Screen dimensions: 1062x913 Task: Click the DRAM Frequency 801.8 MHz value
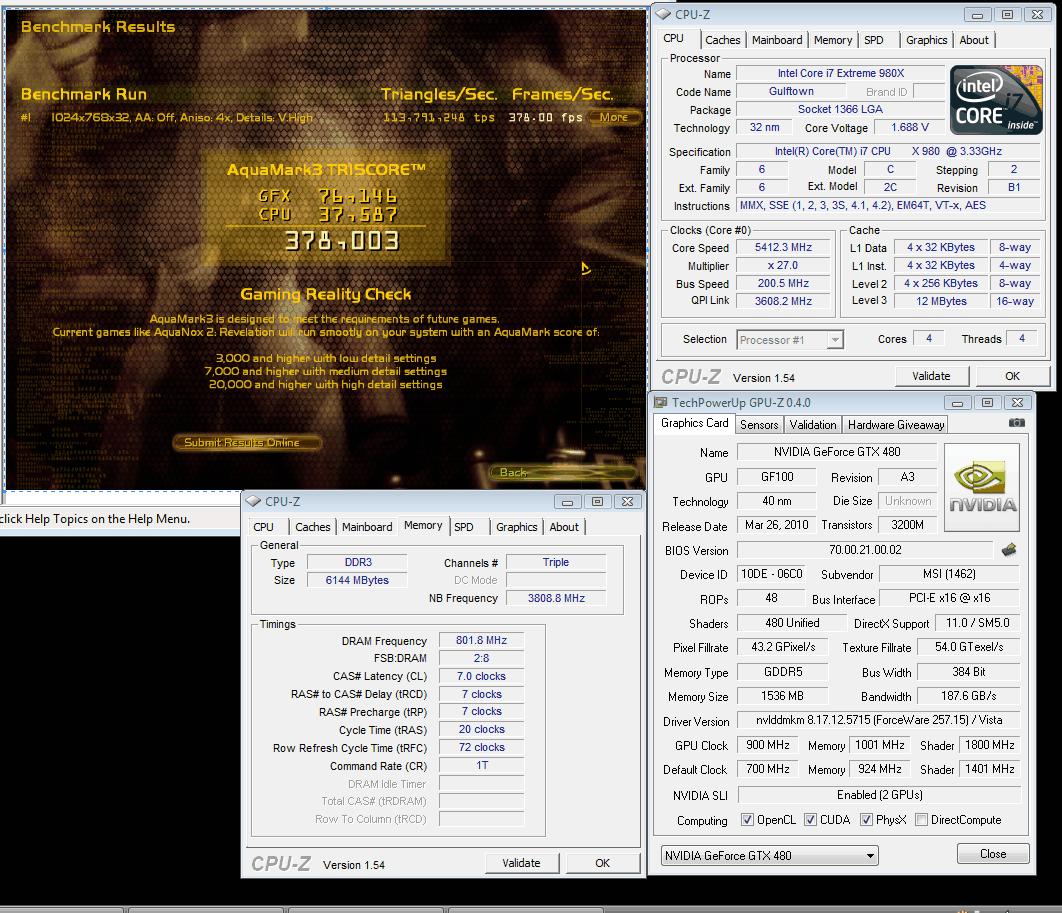tap(481, 640)
